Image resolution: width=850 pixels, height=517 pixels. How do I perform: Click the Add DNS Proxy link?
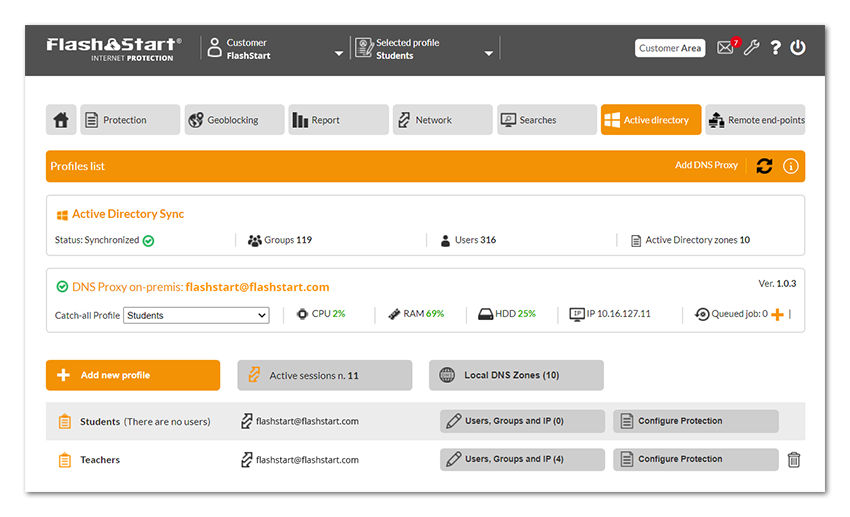[x=706, y=166]
